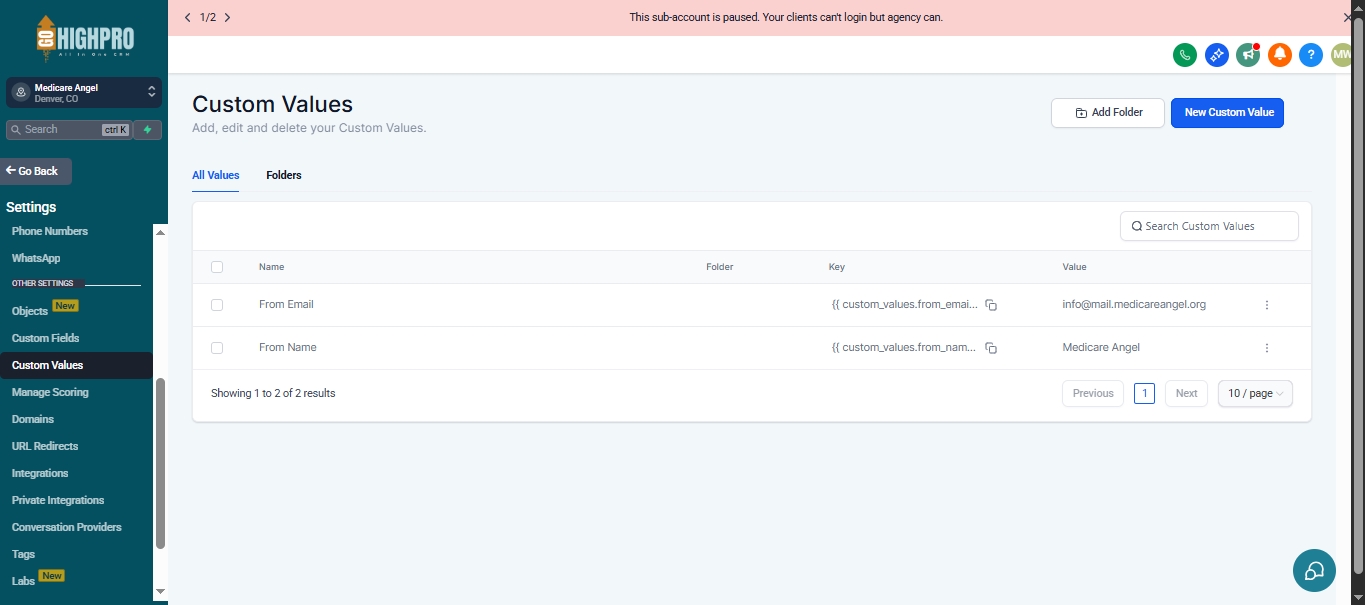Open the blue AI assistant sparkle icon
Image resolution: width=1365 pixels, height=605 pixels.
pyautogui.click(x=1217, y=55)
